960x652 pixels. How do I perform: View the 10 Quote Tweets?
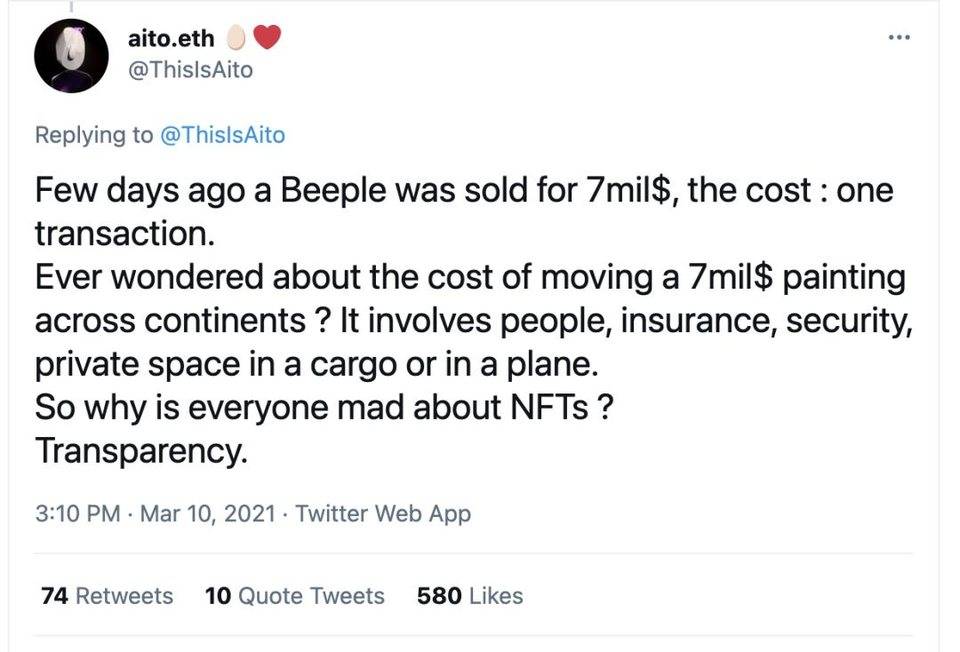[295, 595]
